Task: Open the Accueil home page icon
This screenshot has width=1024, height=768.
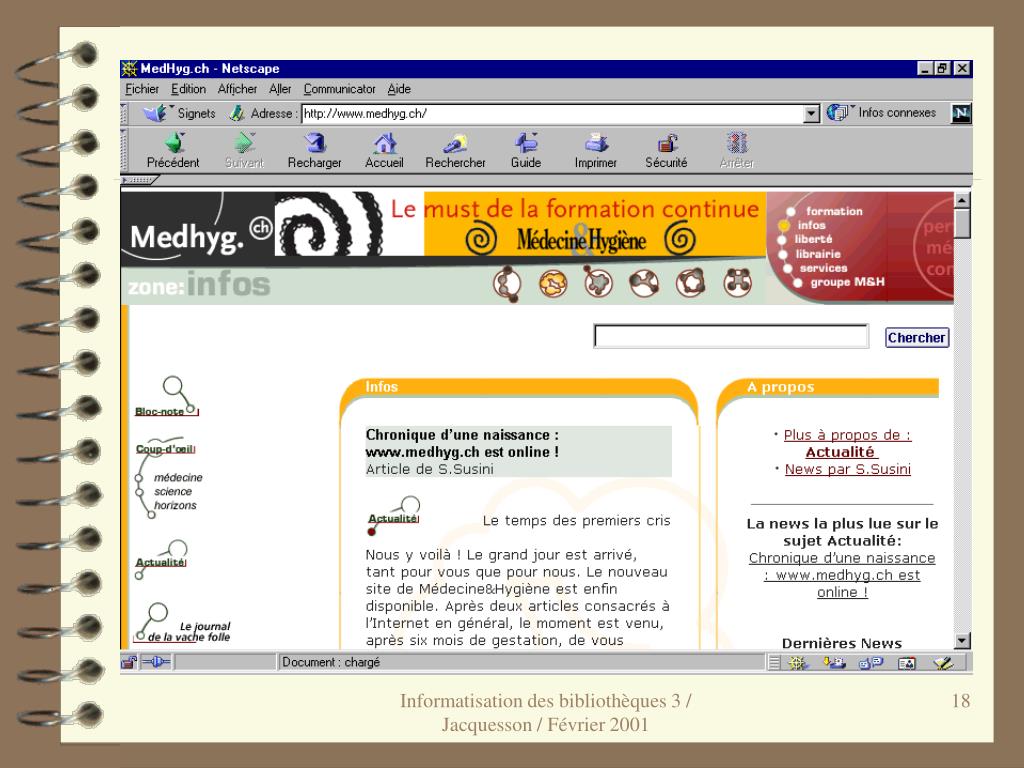Action: coord(384,151)
